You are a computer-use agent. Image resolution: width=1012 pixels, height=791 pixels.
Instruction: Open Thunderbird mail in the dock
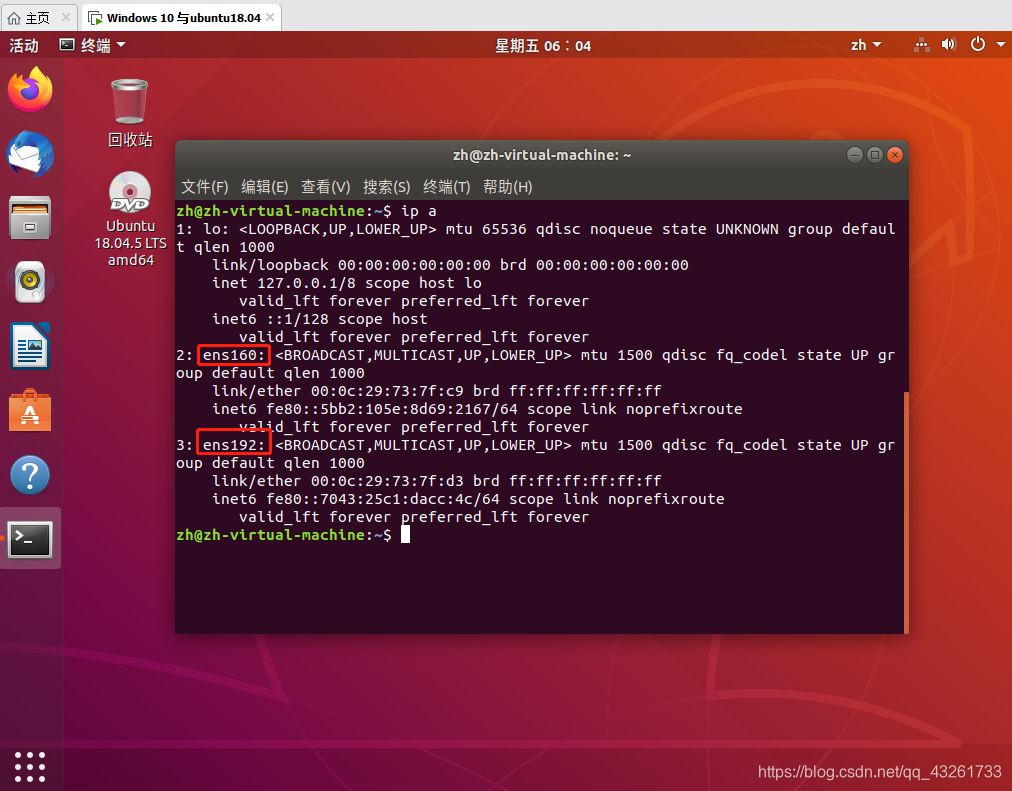pos(30,154)
